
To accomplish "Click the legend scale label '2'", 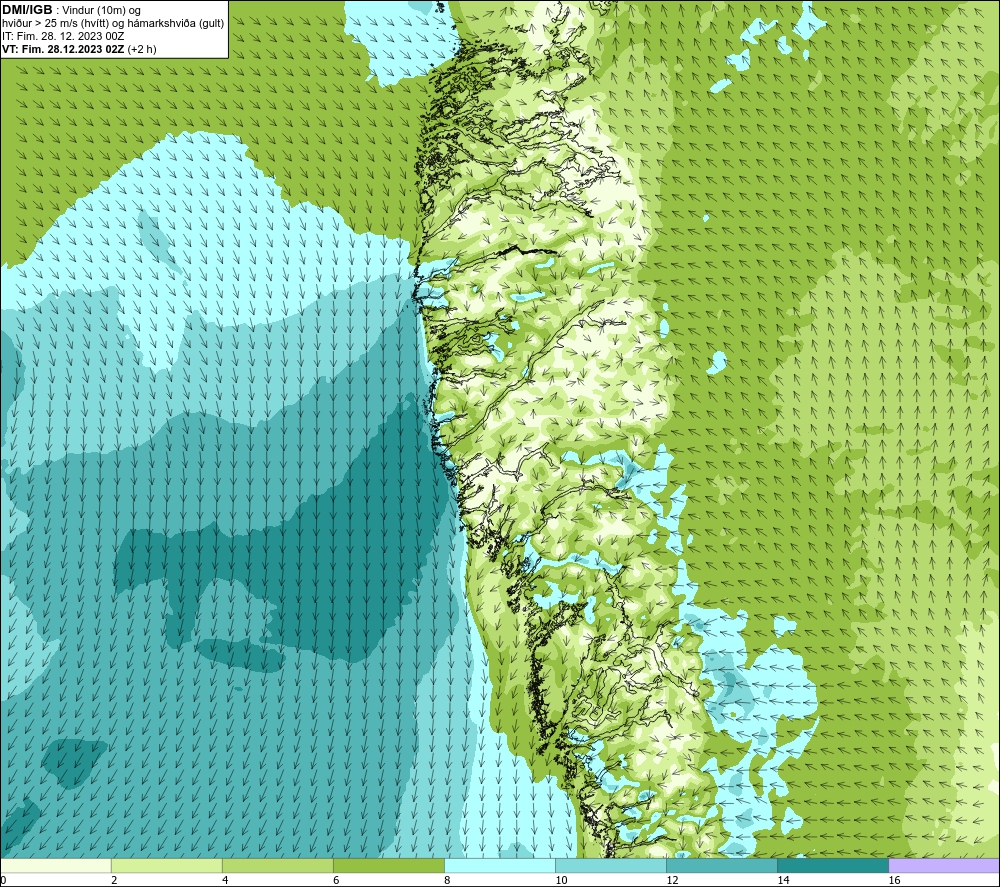I will coord(114,880).
